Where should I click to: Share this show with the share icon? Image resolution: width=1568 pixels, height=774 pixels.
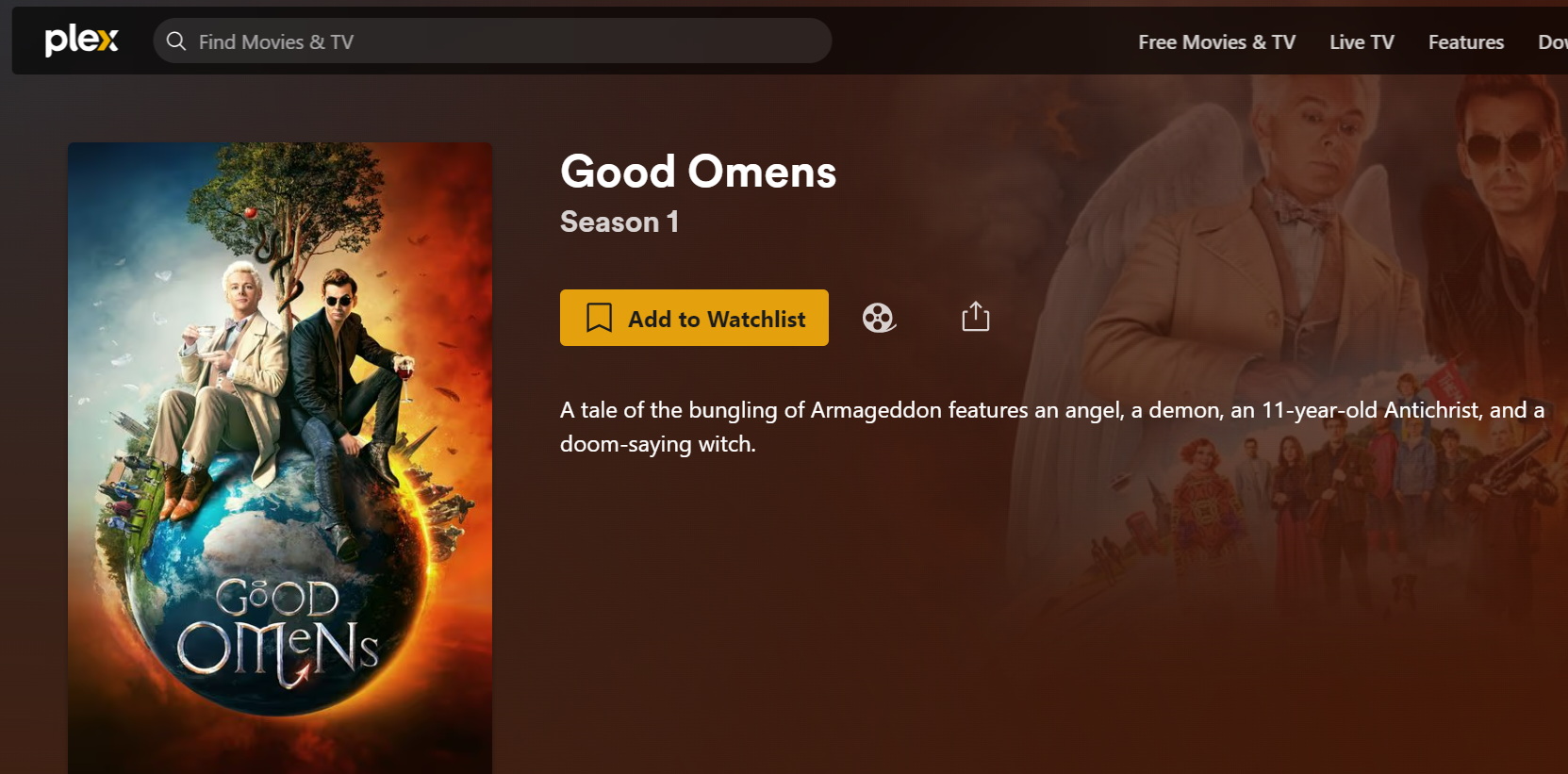click(975, 317)
